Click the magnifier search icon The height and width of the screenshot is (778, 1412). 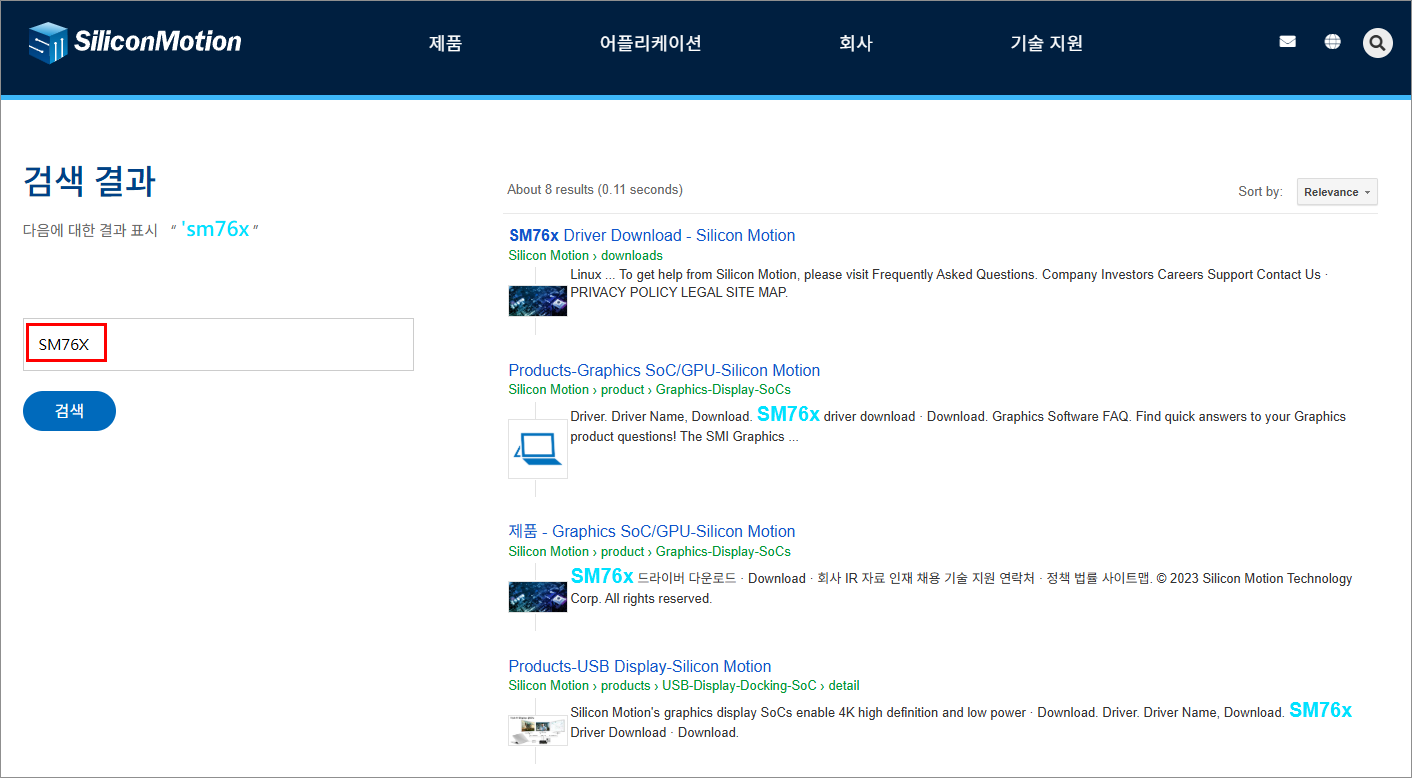click(x=1377, y=42)
